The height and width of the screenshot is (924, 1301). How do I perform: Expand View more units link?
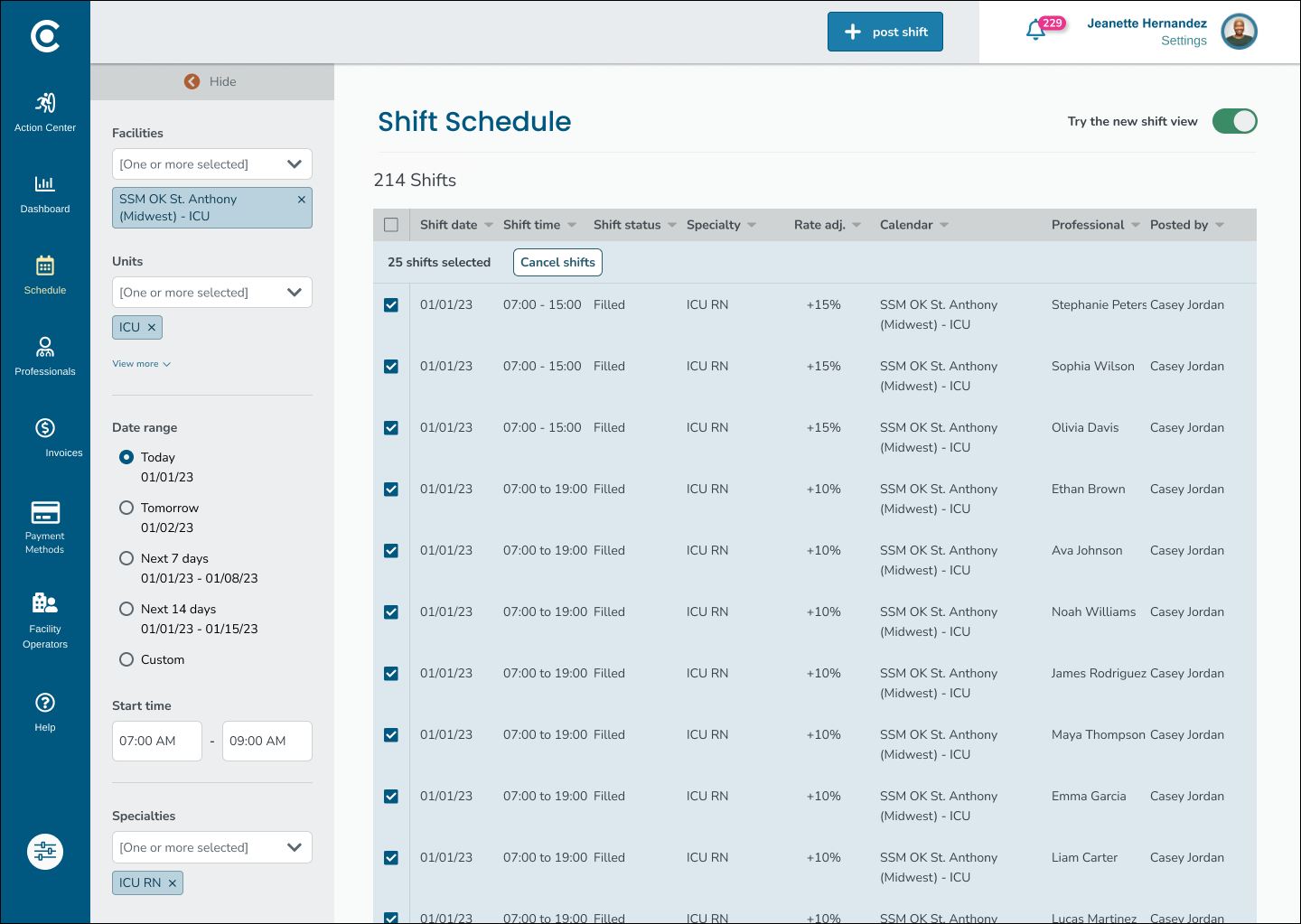141,364
